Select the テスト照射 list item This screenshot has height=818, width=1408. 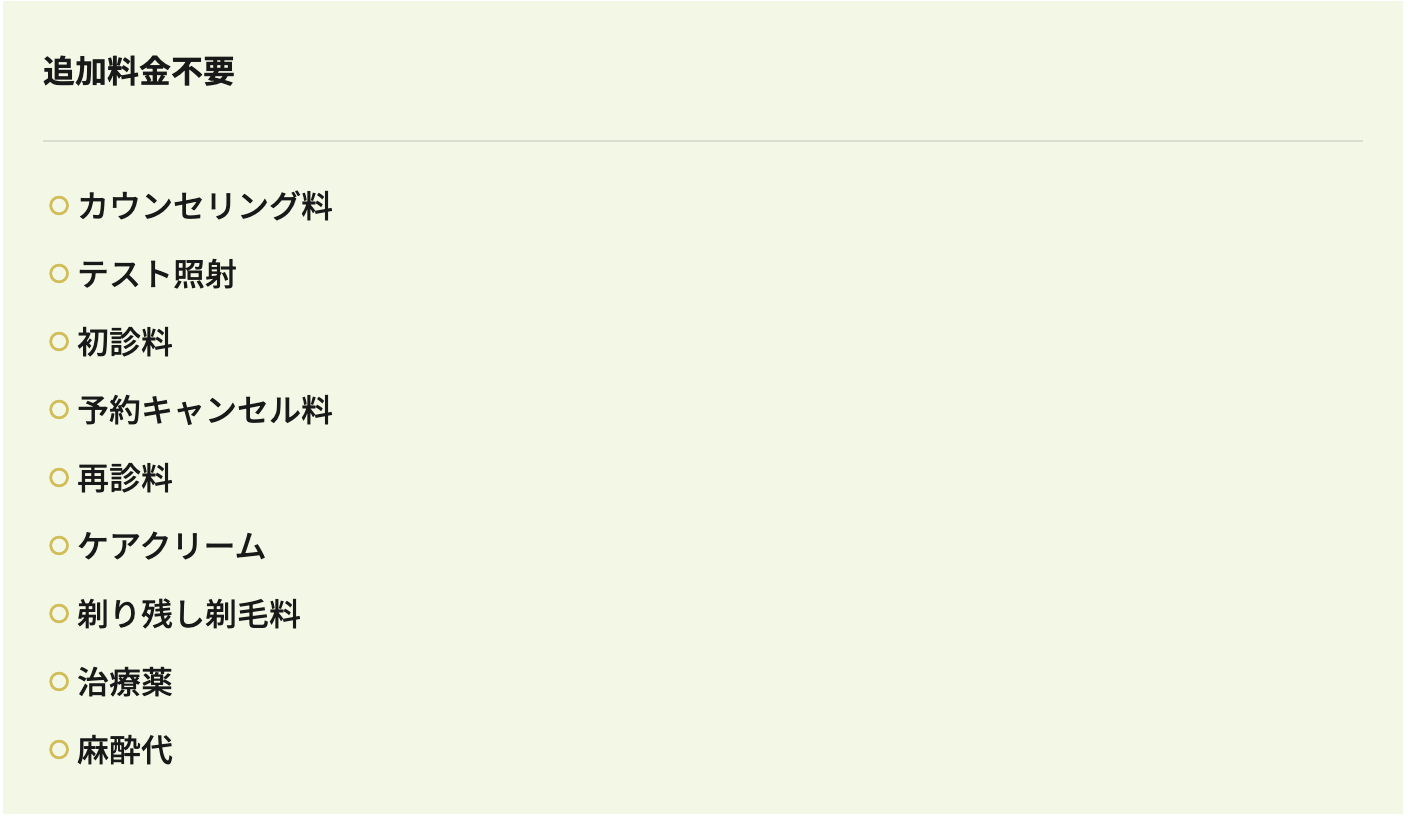point(157,274)
